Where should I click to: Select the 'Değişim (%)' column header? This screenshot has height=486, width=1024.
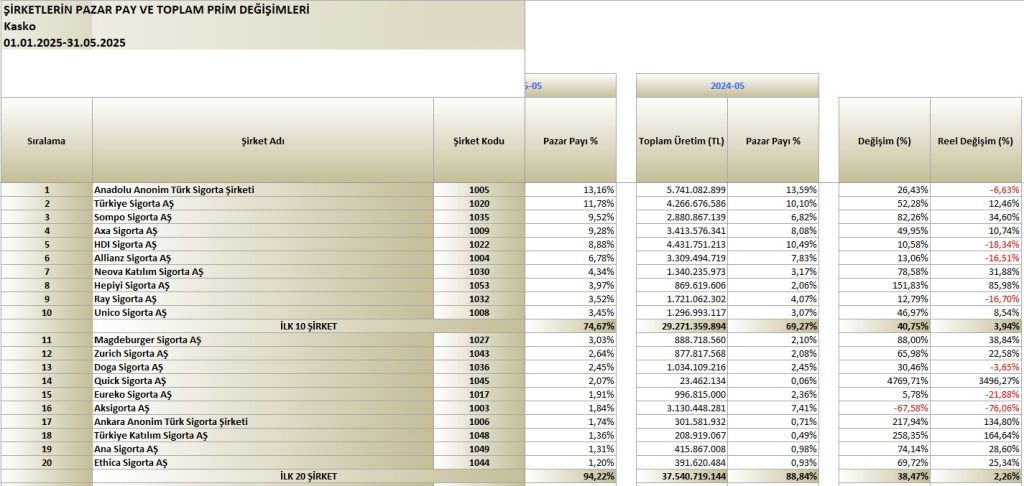(x=884, y=140)
